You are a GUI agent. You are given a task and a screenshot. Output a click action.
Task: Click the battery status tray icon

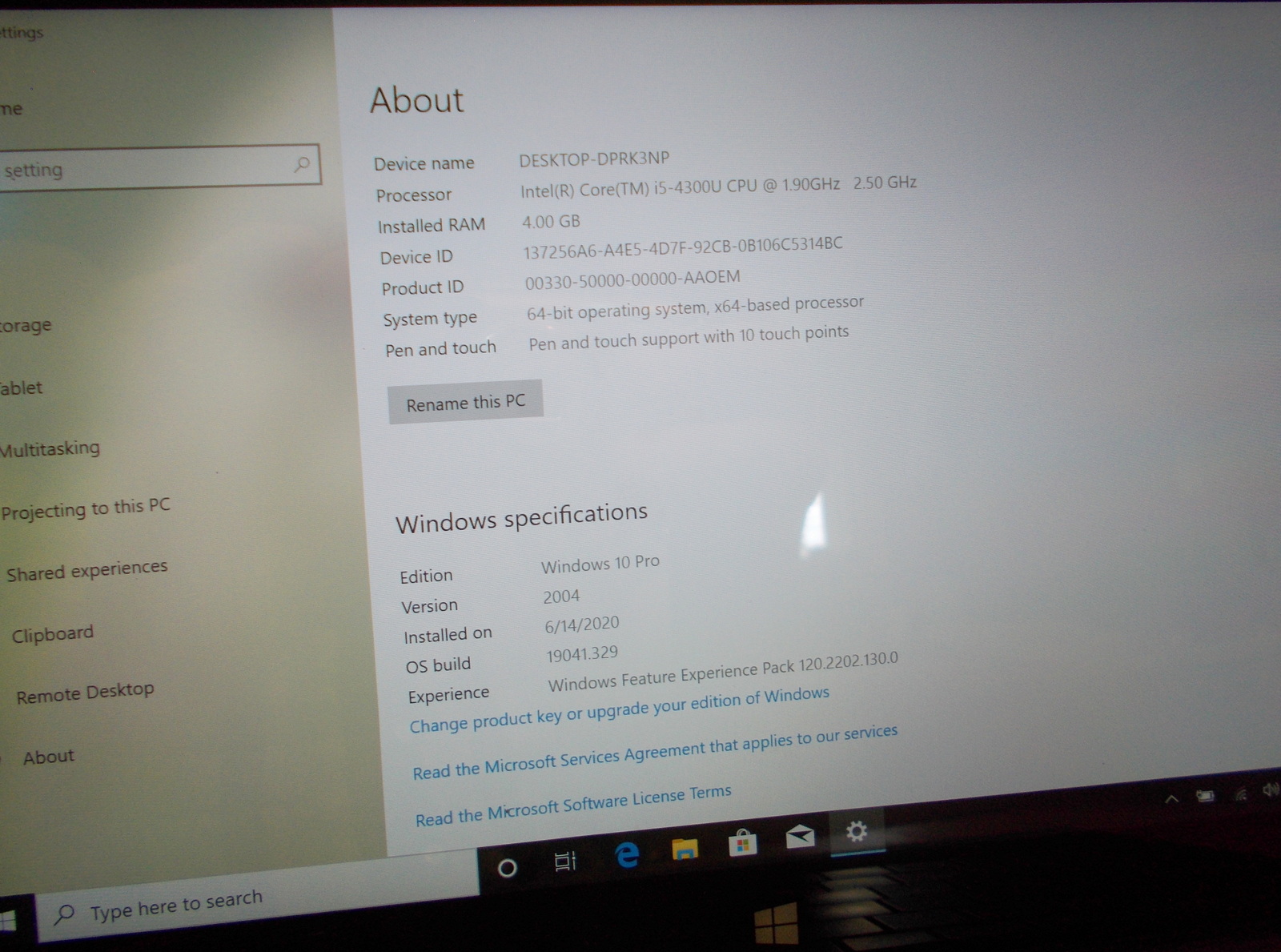click(1205, 796)
